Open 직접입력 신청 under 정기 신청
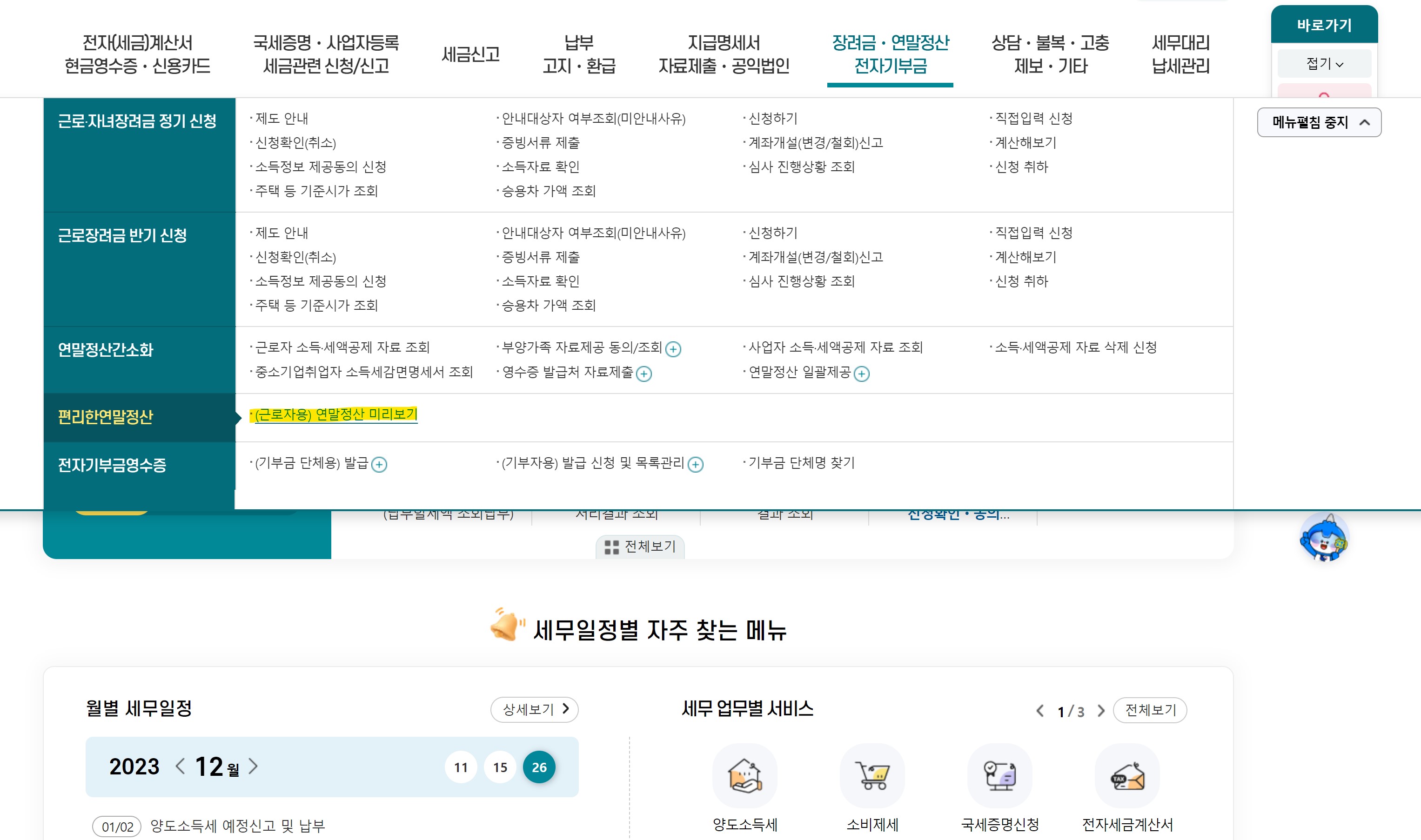Screen dimensions: 1421x840 coord(1034,119)
